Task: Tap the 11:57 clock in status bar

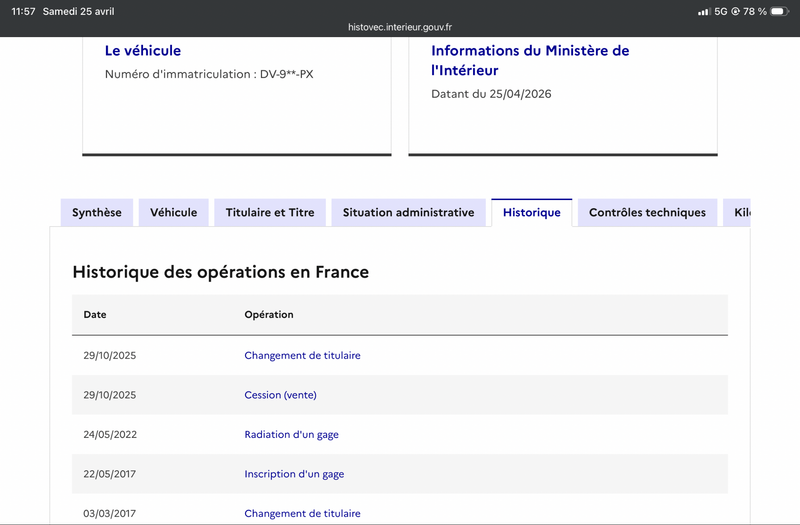Action: click(23, 11)
